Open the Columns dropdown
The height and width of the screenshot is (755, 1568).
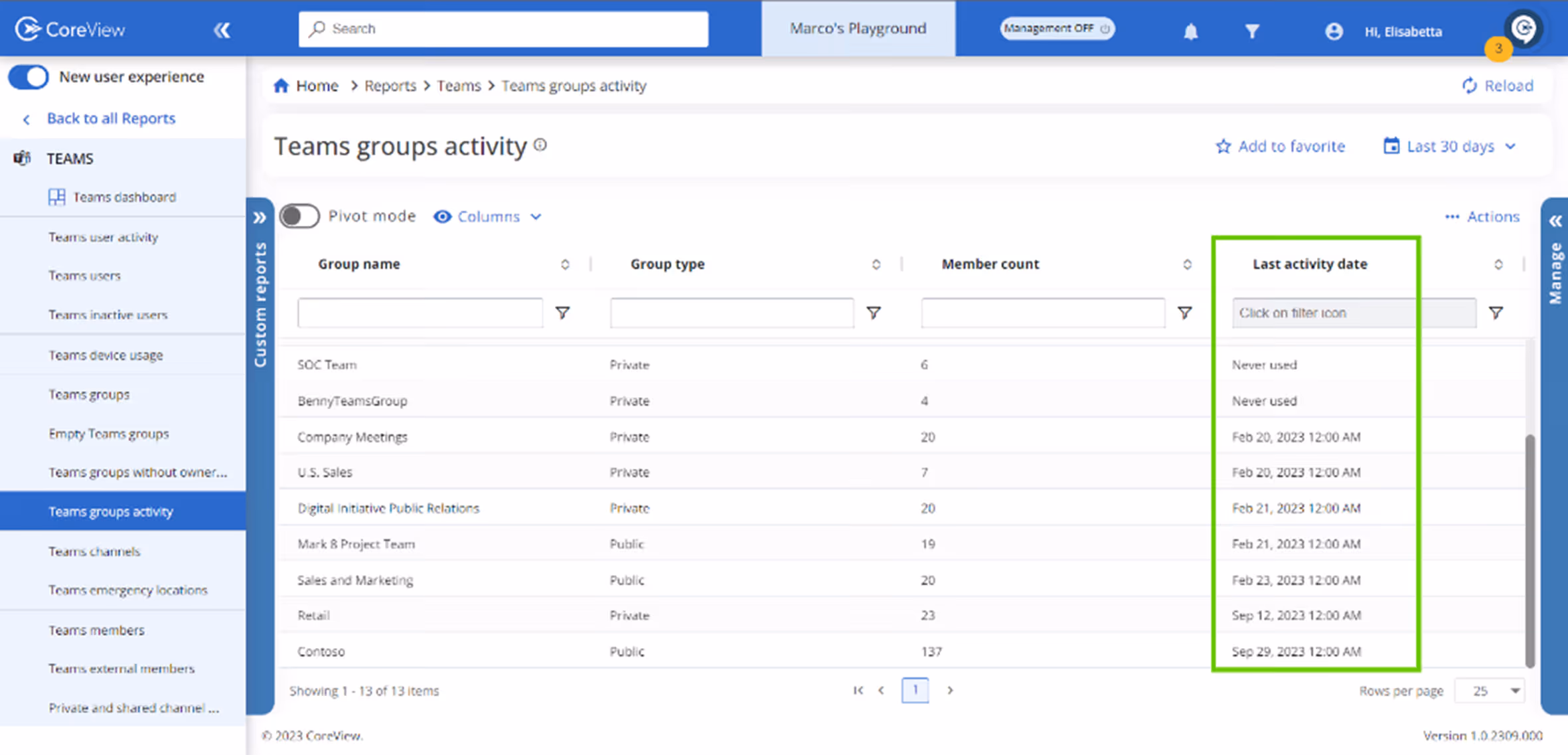click(488, 216)
